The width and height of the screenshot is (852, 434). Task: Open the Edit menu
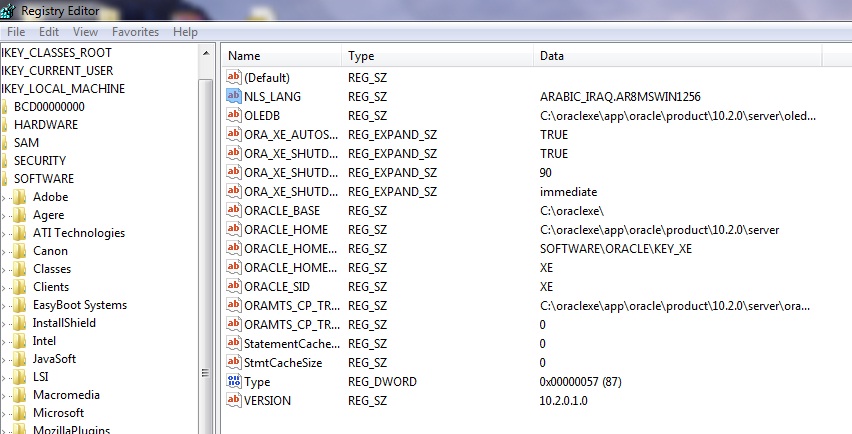click(x=49, y=32)
